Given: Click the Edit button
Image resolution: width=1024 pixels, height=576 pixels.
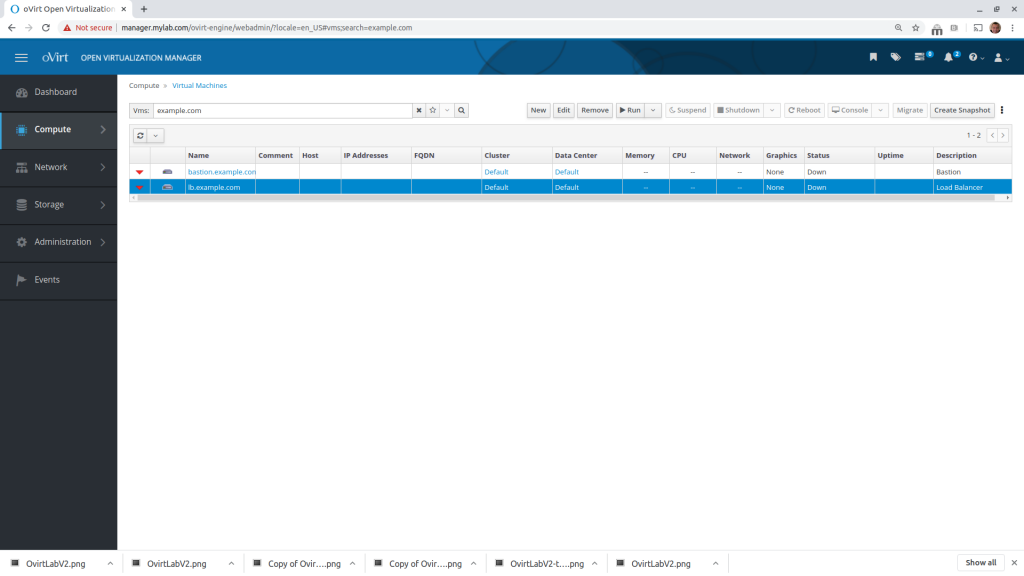Looking at the screenshot, I should click(x=564, y=110).
